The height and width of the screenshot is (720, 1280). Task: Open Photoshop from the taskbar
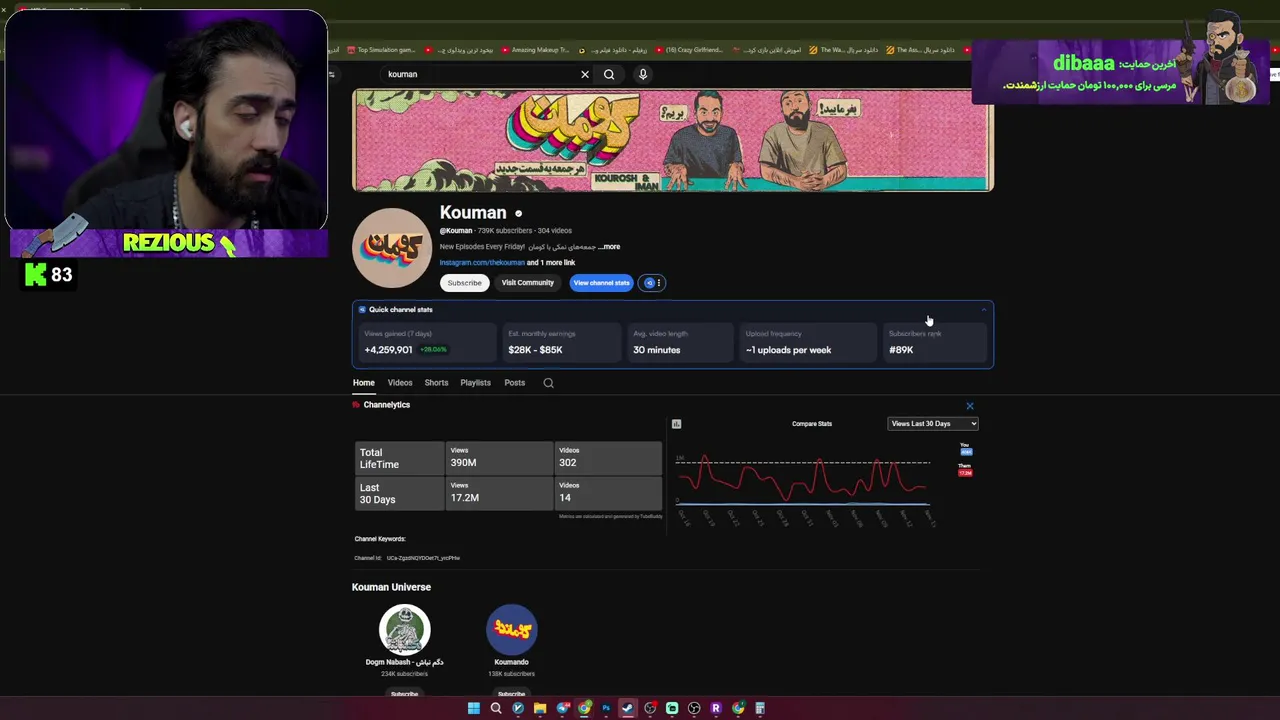click(606, 708)
